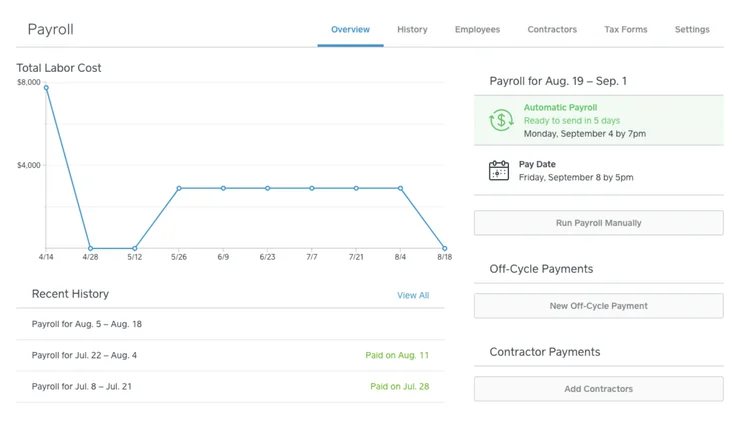
Task: Click 'Monday, September 4 by 7pm' text
Action: click(x=585, y=134)
